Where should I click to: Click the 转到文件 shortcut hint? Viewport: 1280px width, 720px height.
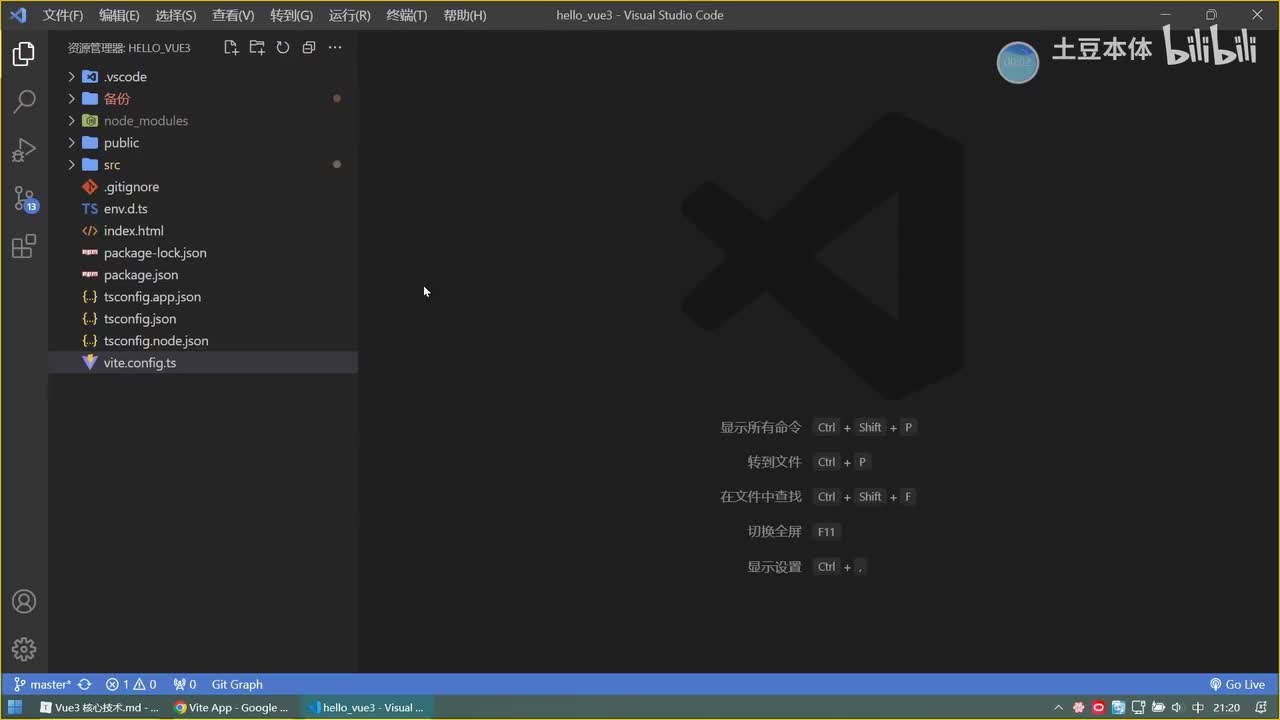(x=774, y=462)
